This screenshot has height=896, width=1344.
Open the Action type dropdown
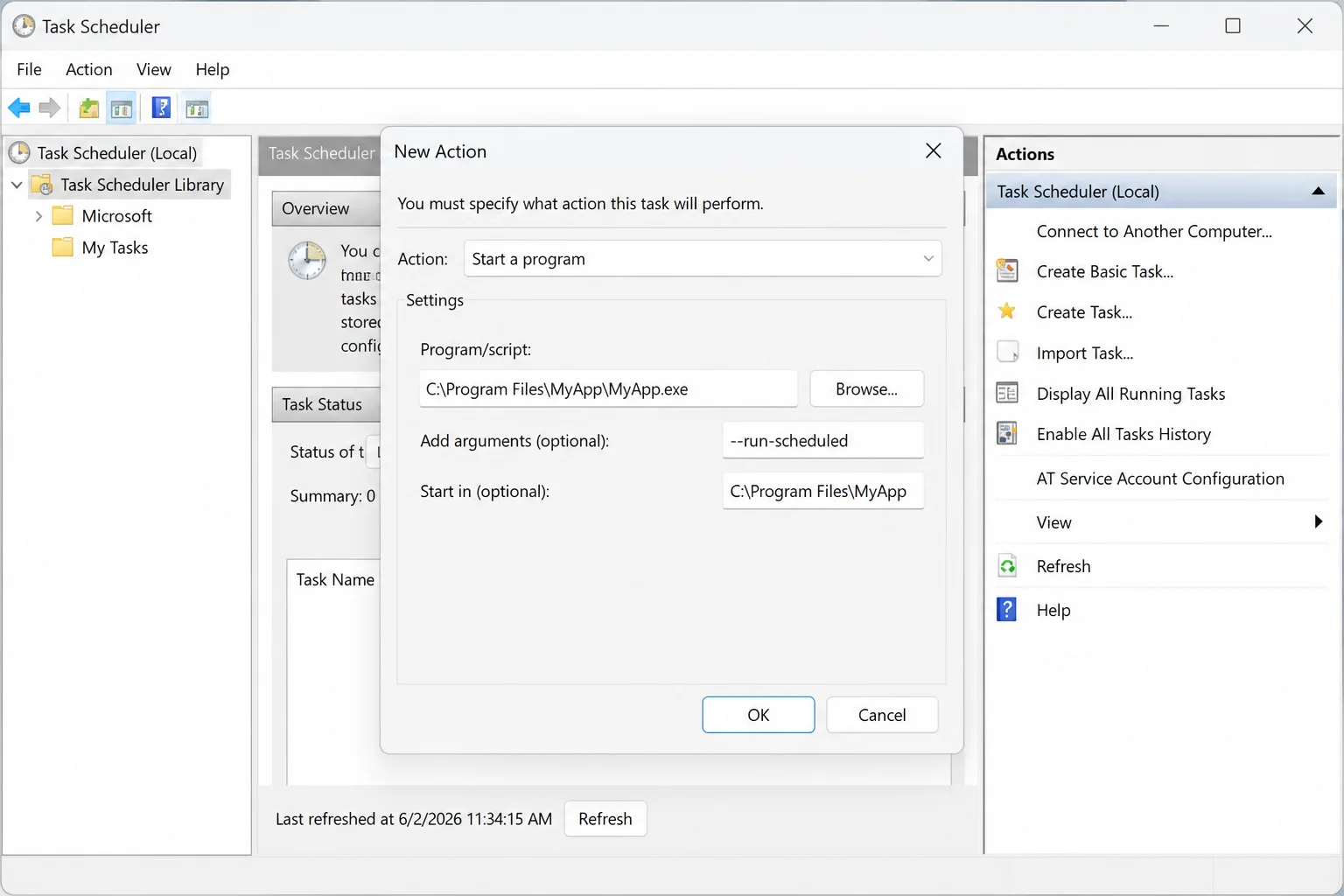703,259
